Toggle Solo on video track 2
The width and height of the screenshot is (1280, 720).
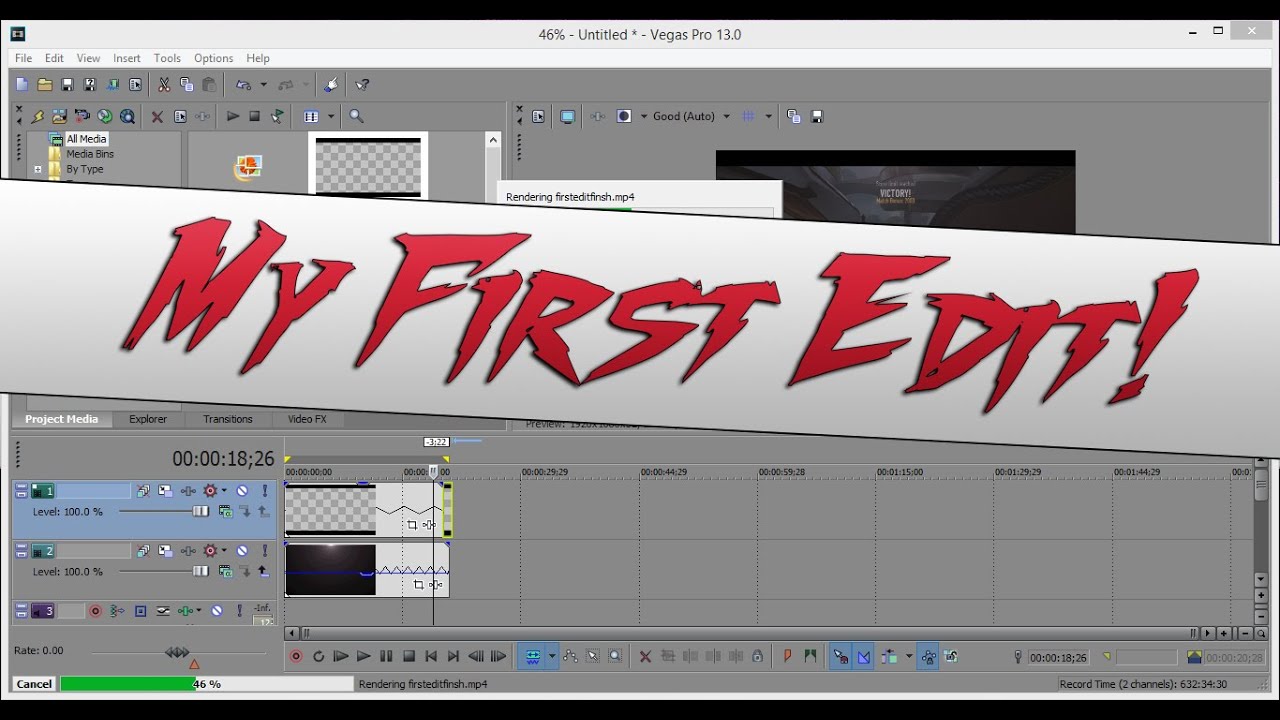[265, 551]
